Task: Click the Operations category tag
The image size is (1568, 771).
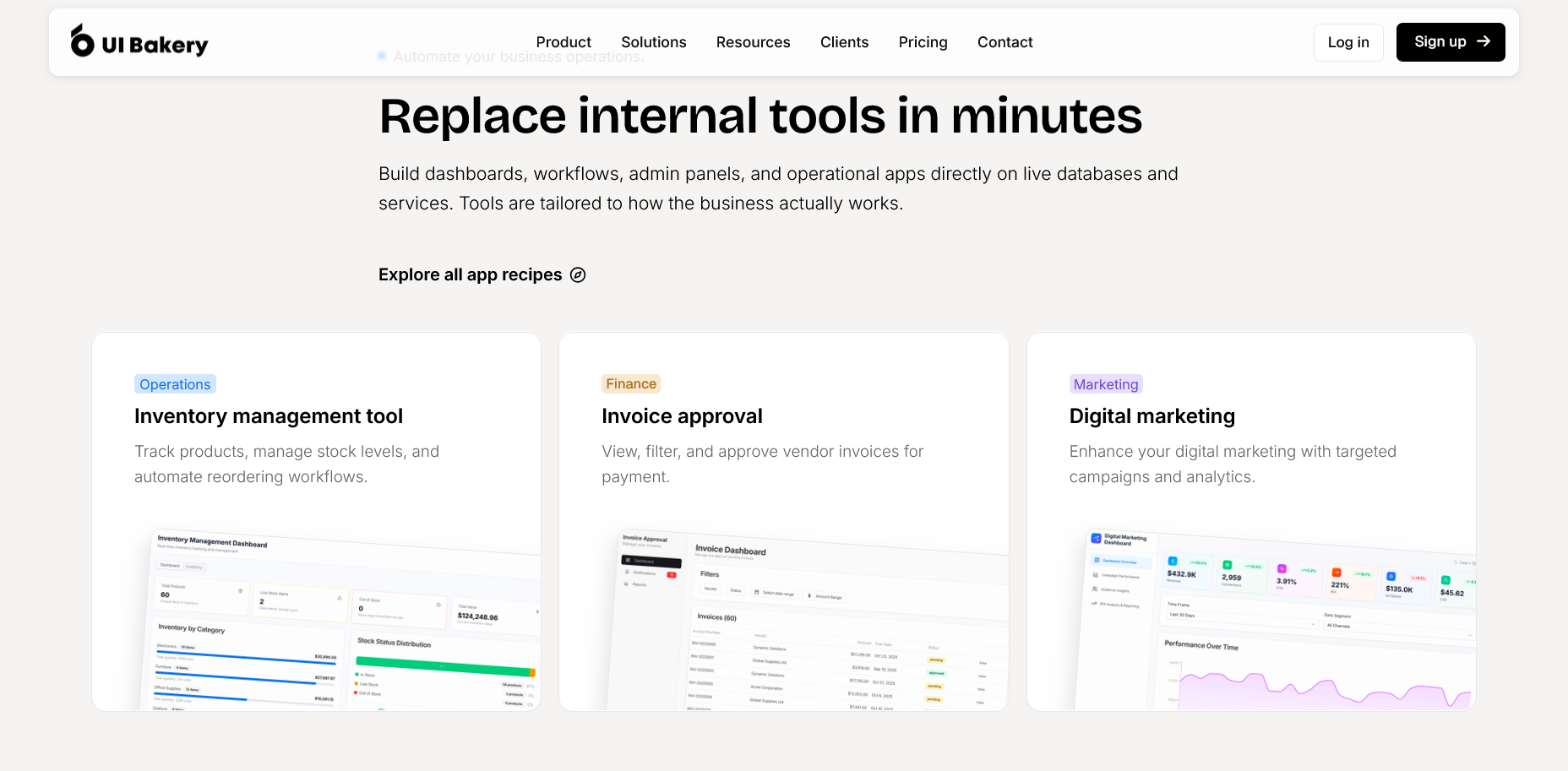Action: click(x=175, y=384)
